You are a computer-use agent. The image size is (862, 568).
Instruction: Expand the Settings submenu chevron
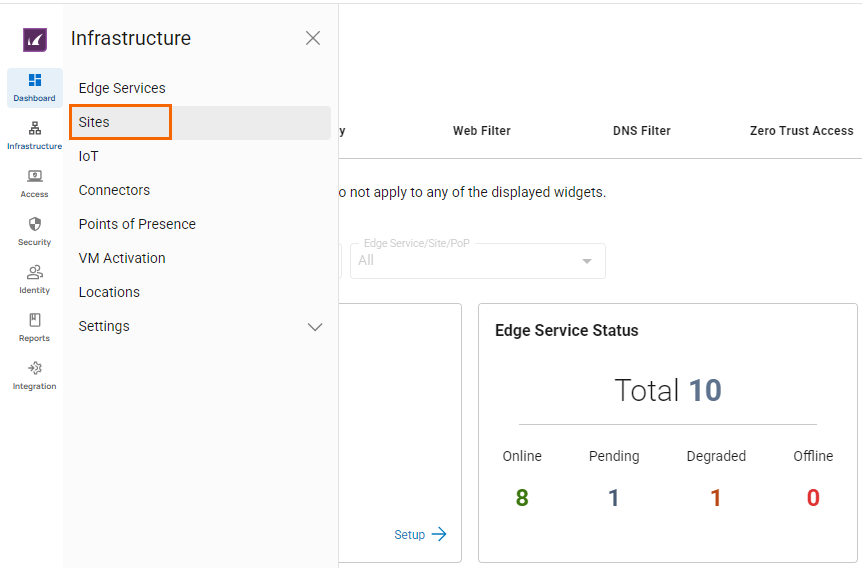[x=315, y=327]
